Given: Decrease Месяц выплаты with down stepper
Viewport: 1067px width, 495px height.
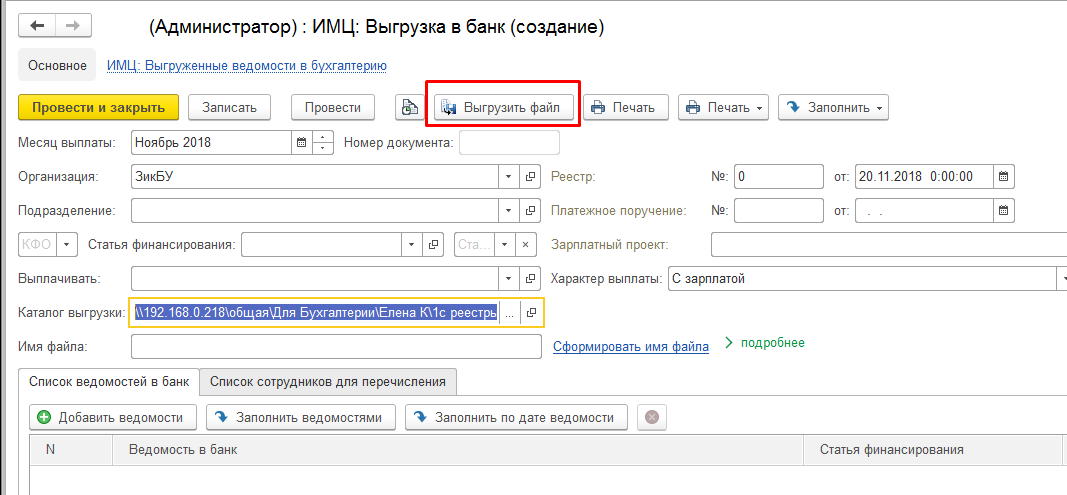Looking at the screenshot, I should tap(323, 148).
